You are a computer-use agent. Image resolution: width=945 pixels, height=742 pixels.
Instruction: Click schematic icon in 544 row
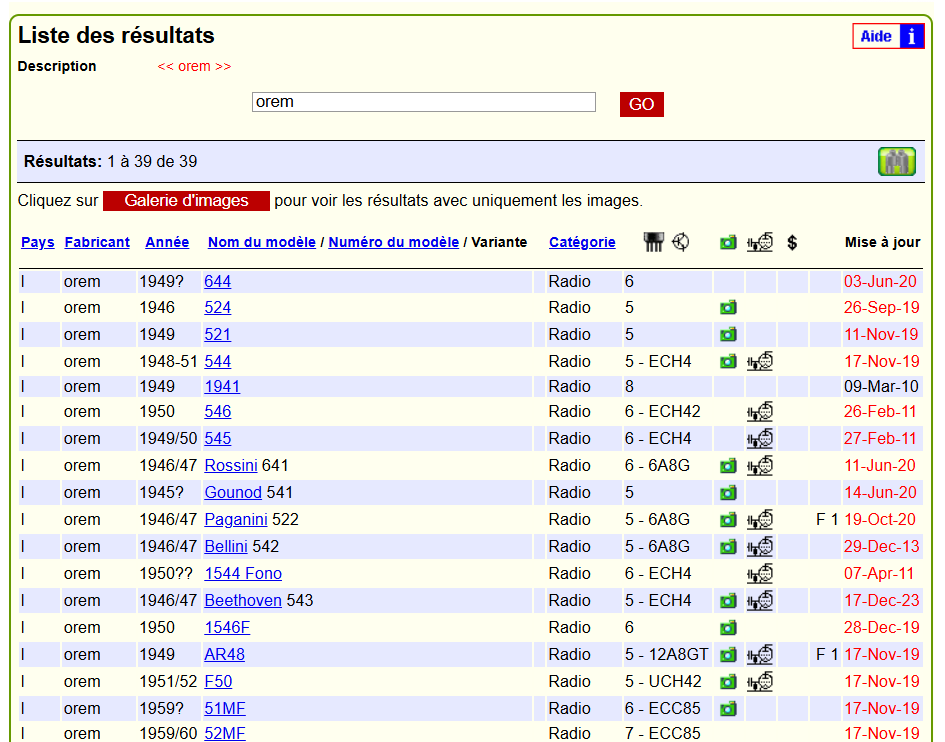760,362
